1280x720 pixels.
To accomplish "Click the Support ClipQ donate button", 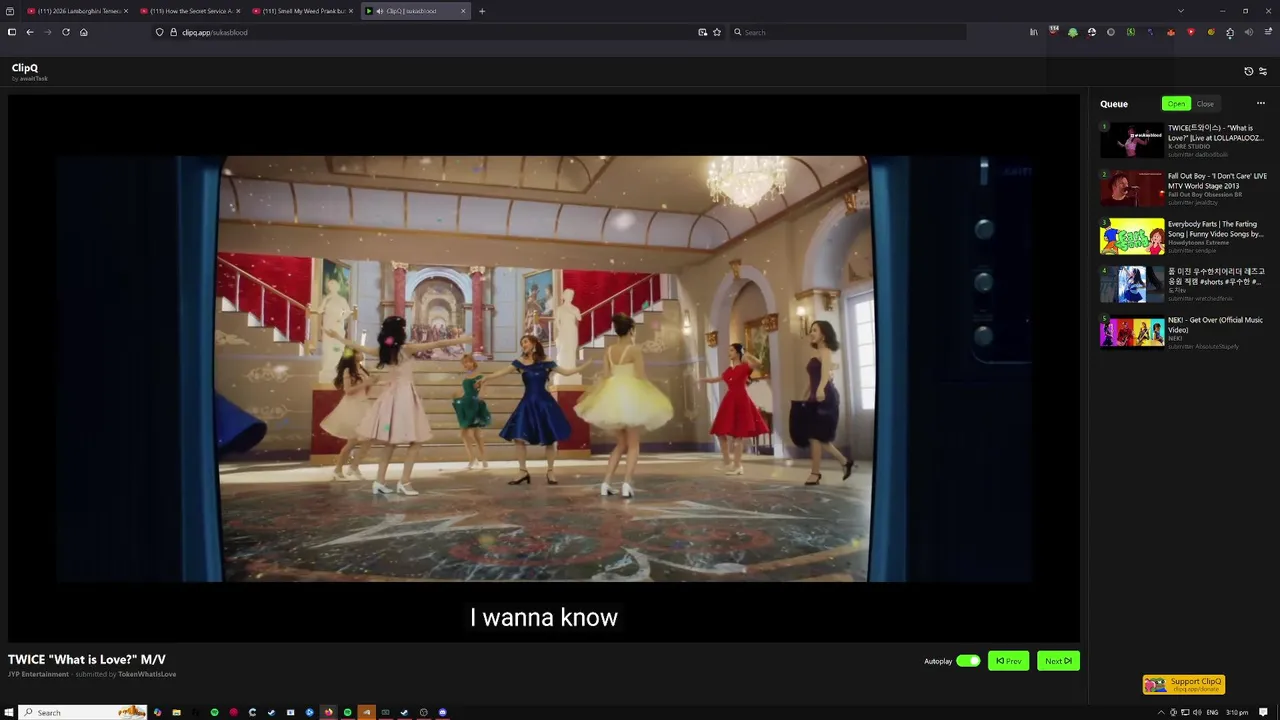I will pos(1184,685).
